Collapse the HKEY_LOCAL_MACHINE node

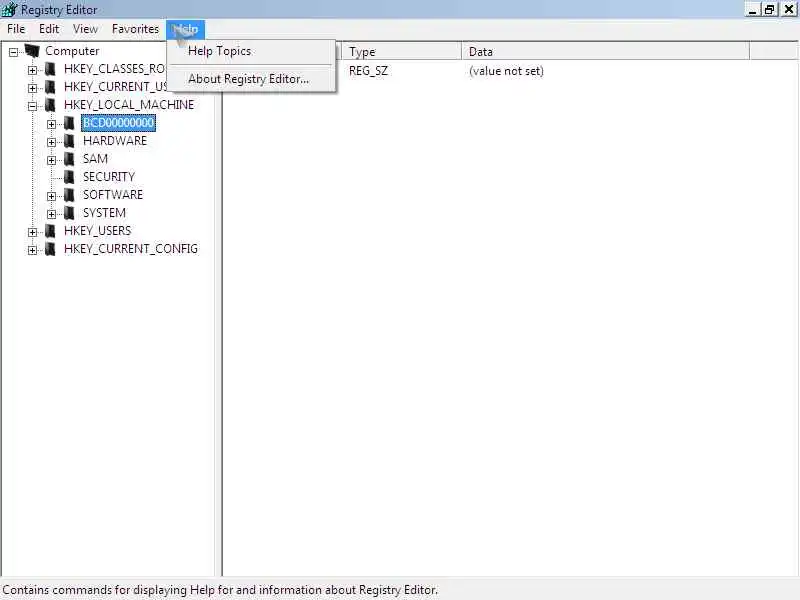pyautogui.click(x=33, y=106)
